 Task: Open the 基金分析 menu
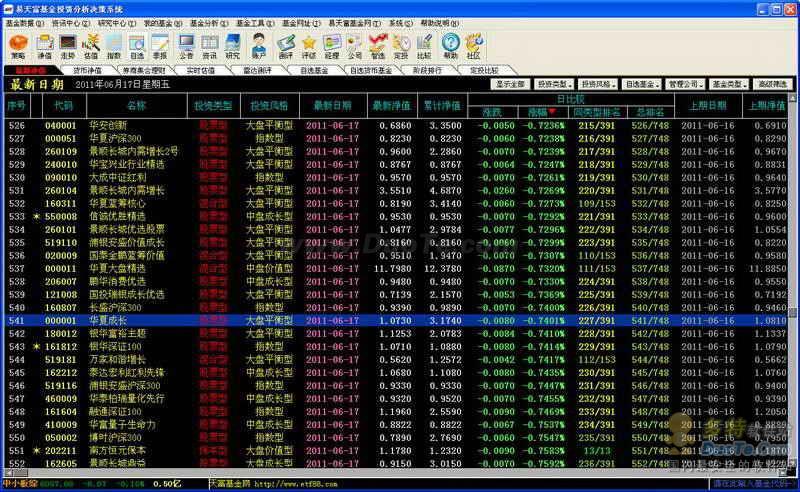click(209, 23)
